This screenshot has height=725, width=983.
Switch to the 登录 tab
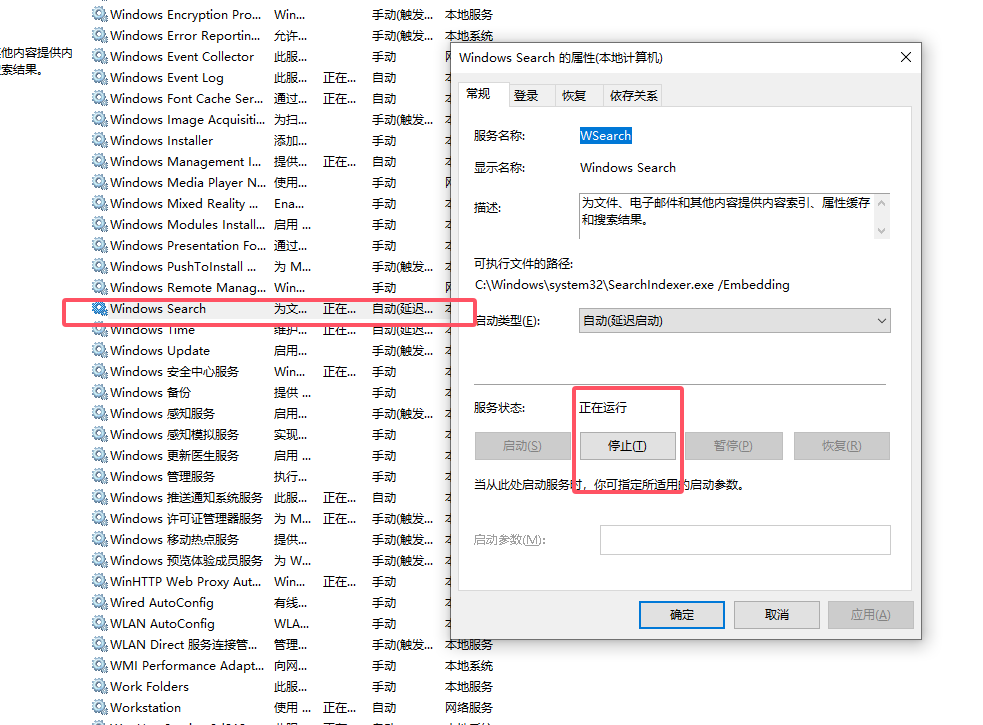click(526, 96)
